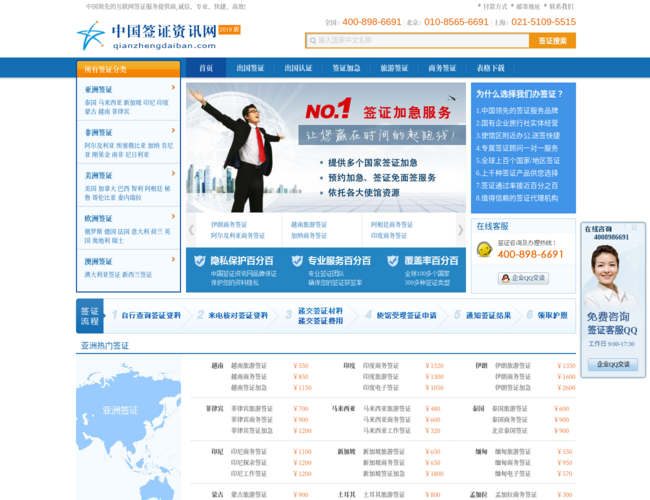Click the previous arrow on the visa carousel
This screenshot has height=500, width=650.
point(191,230)
